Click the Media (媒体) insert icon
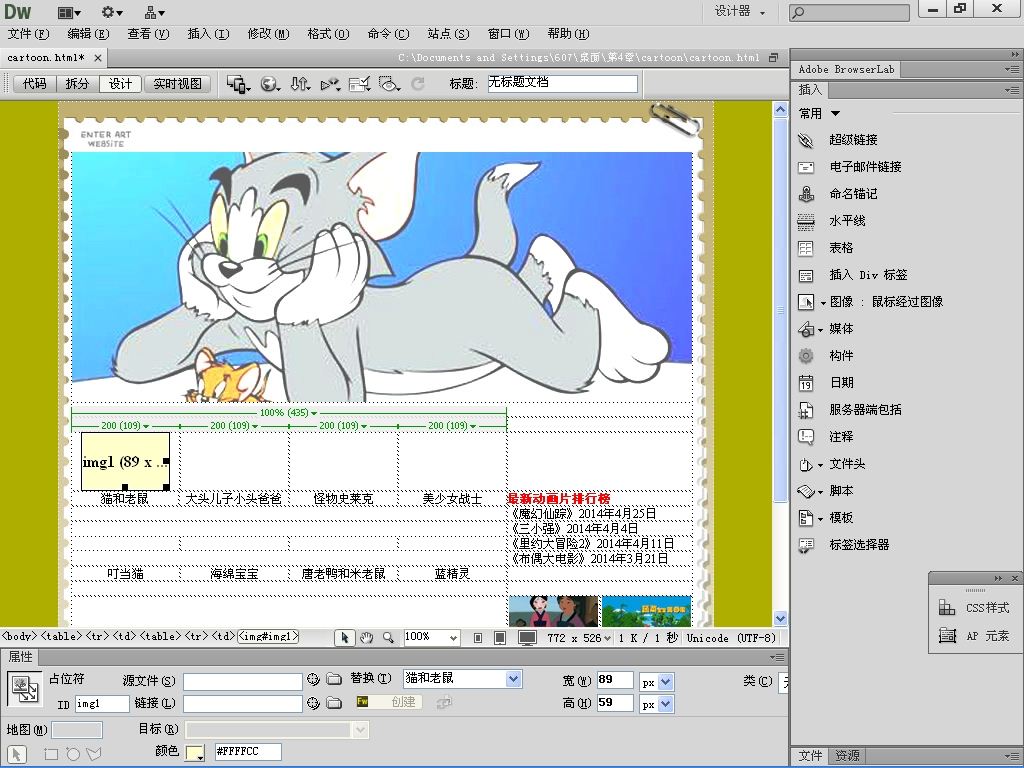 (807, 329)
